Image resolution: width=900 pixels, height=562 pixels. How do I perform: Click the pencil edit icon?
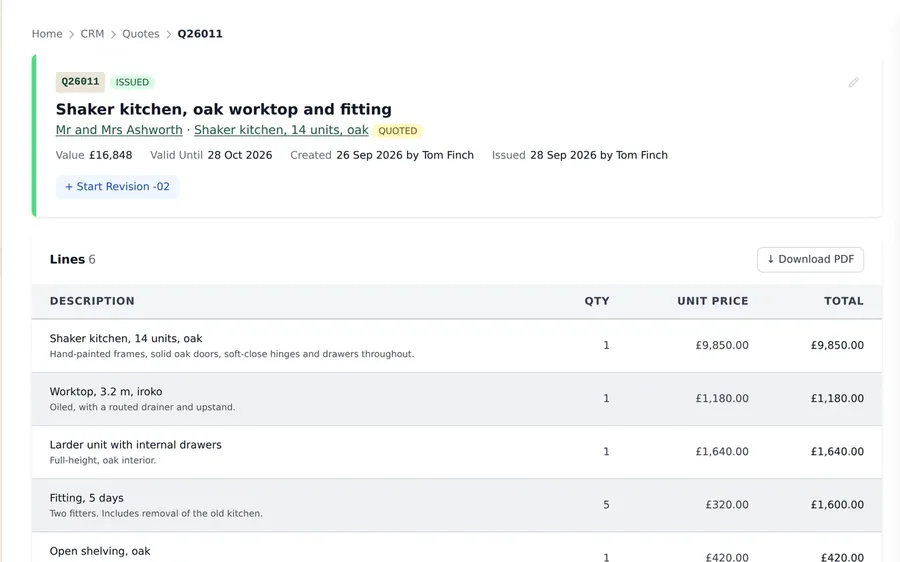854,83
